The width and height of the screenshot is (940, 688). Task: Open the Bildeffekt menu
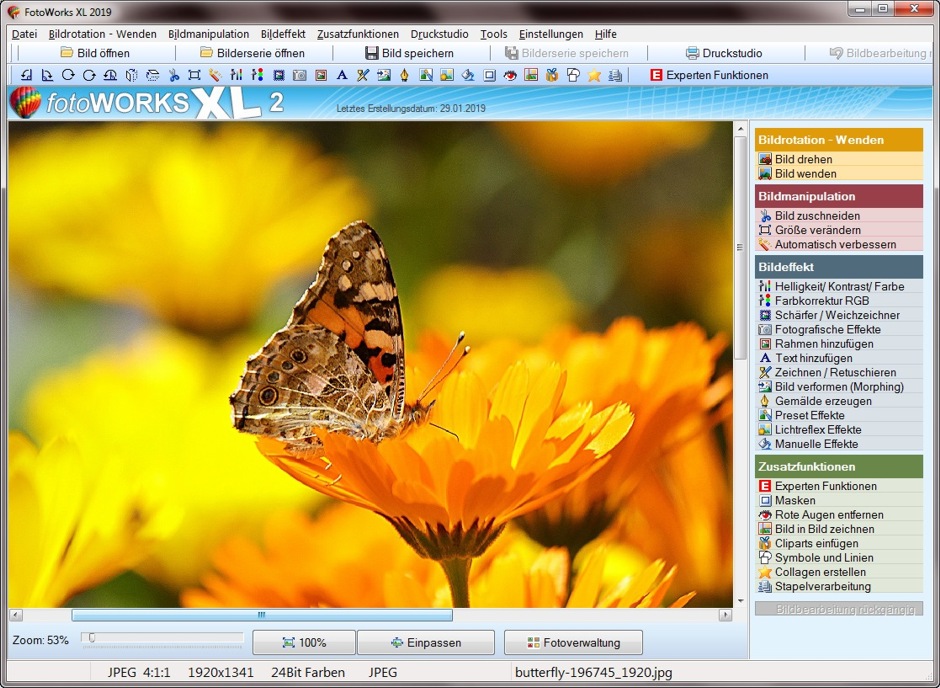283,34
